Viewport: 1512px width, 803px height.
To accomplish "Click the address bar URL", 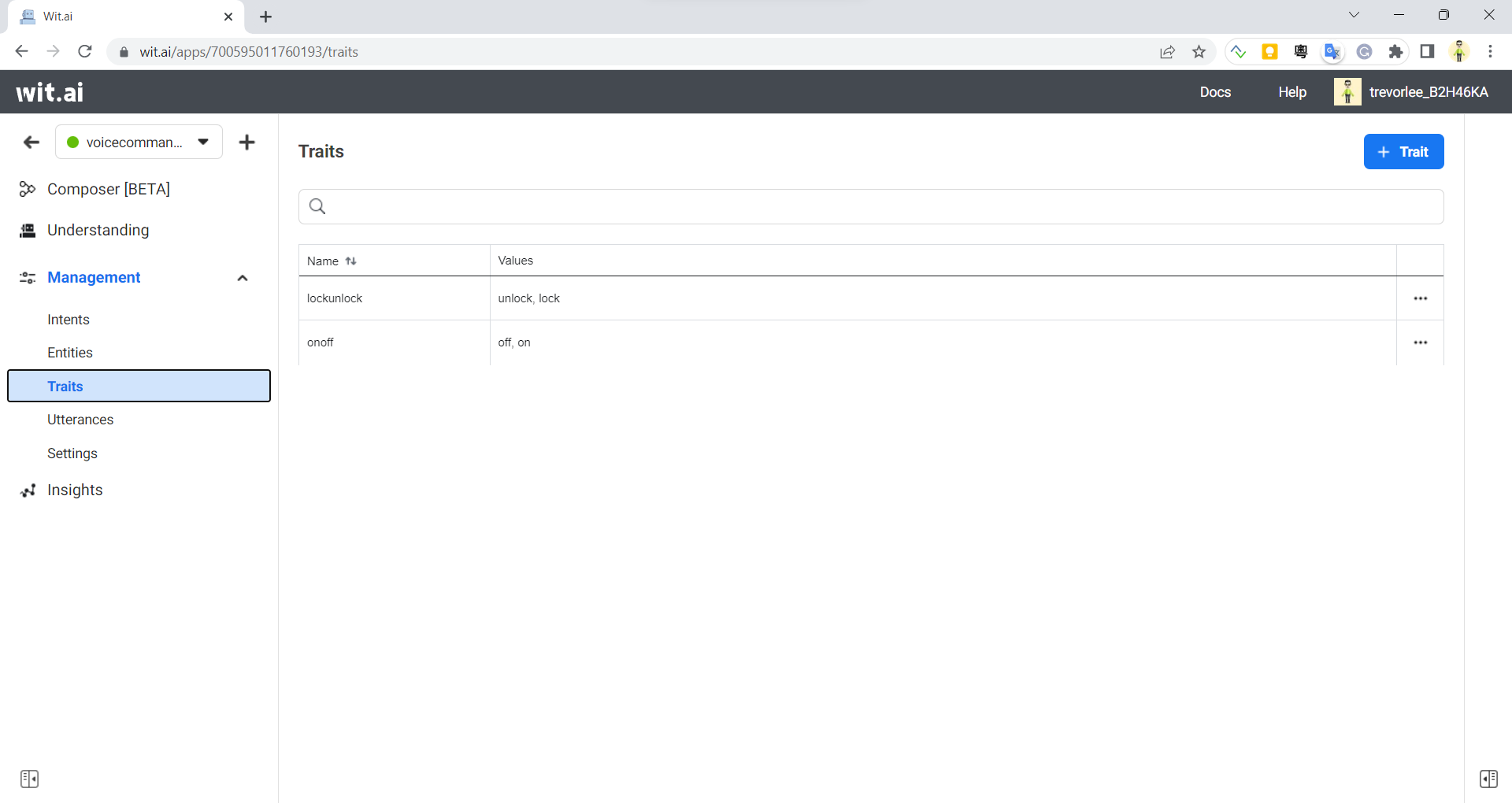I will [249, 52].
